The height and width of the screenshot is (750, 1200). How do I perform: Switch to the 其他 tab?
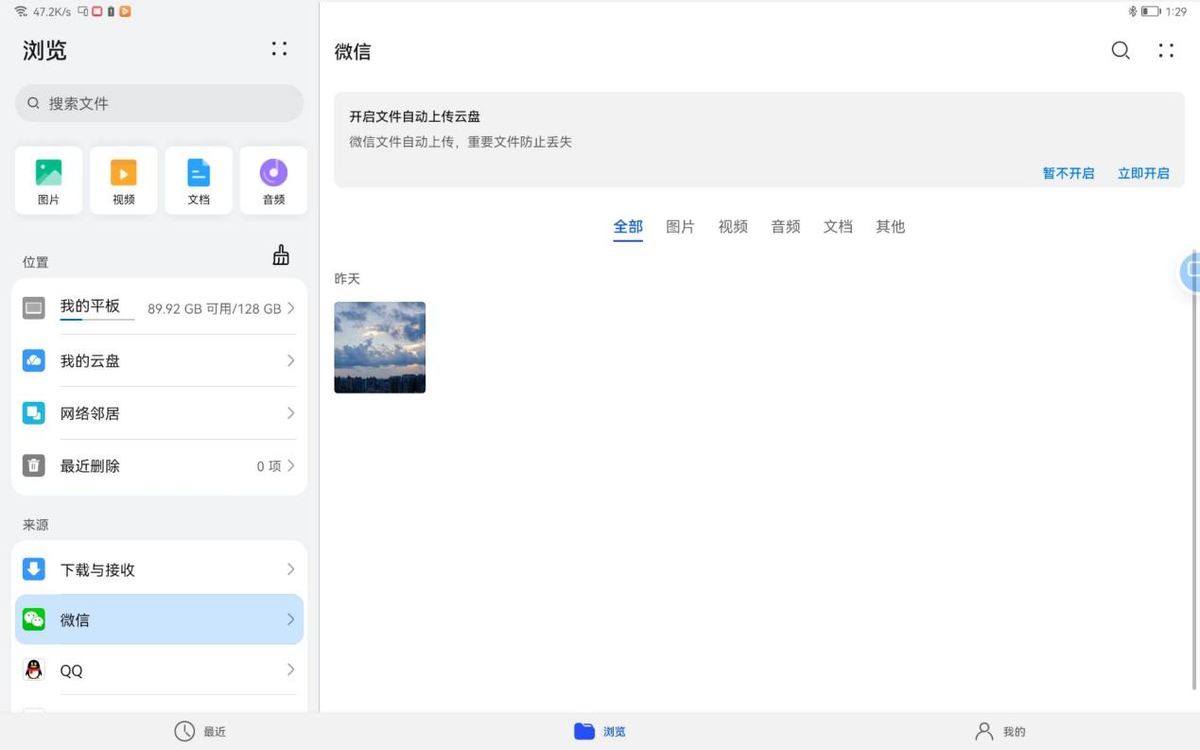coord(890,227)
